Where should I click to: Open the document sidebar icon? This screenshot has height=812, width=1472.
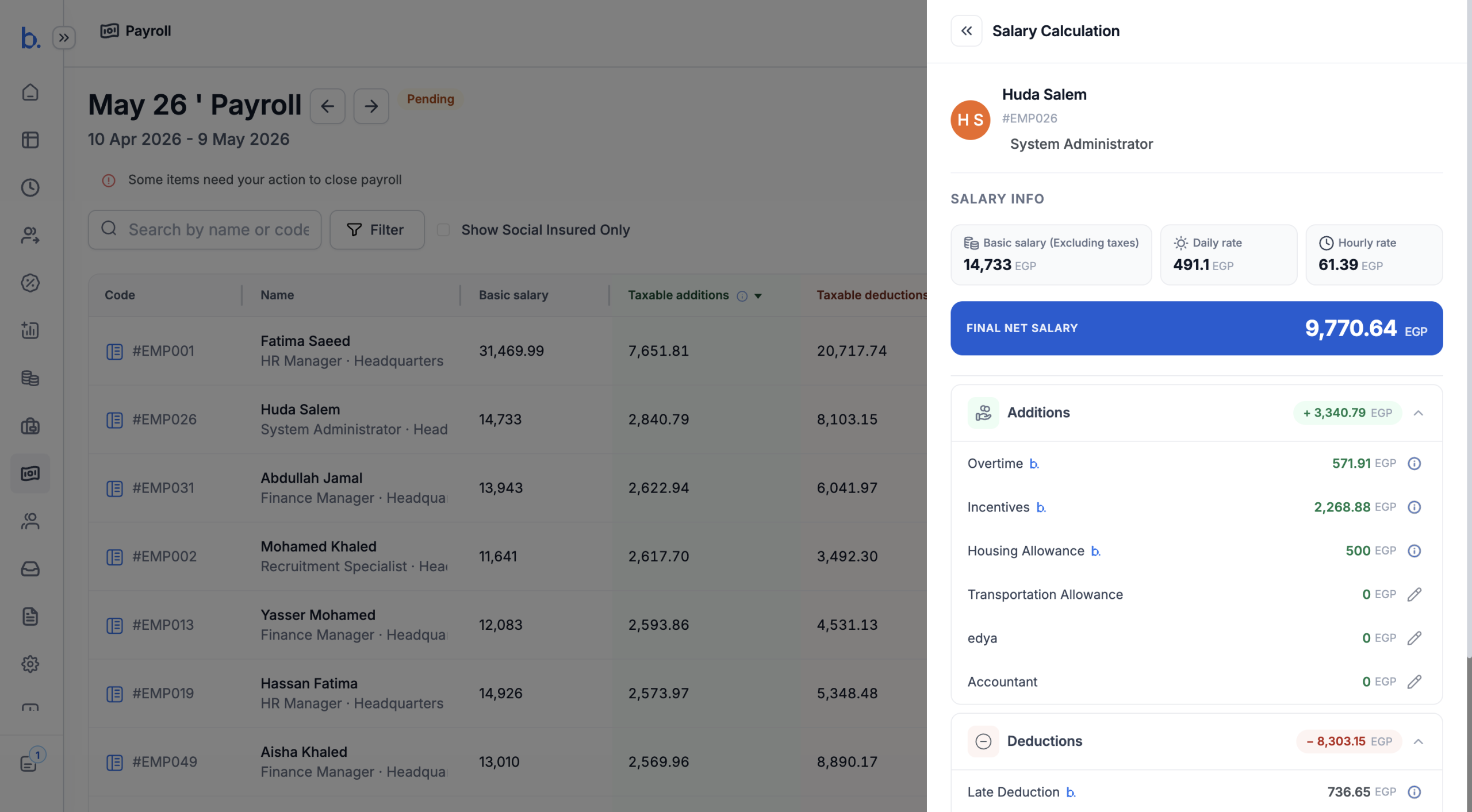[30, 617]
